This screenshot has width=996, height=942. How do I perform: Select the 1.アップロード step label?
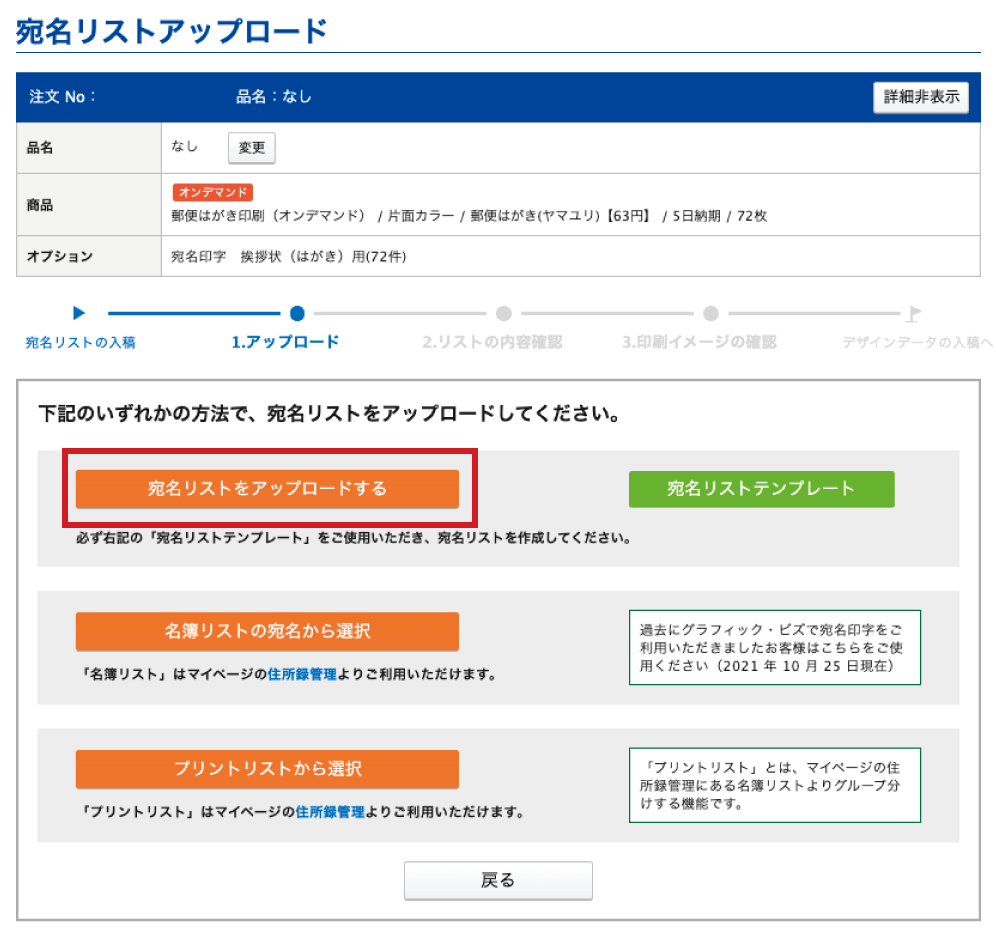tap(285, 342)
